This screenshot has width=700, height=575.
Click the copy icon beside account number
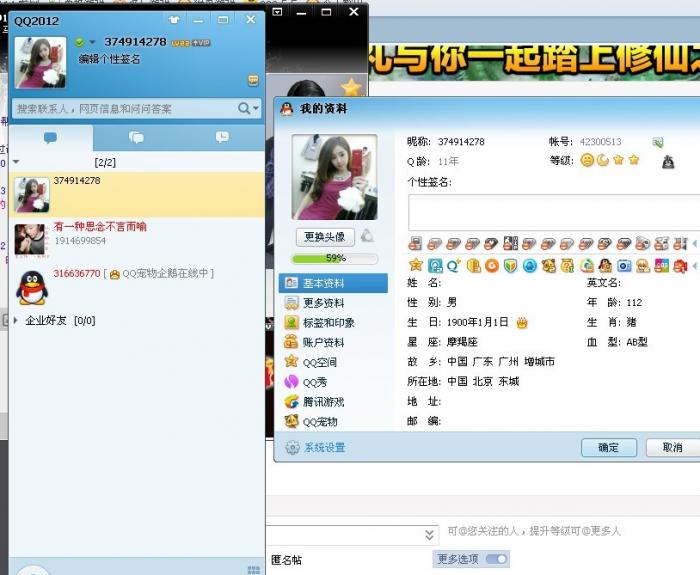click(658, 142)
